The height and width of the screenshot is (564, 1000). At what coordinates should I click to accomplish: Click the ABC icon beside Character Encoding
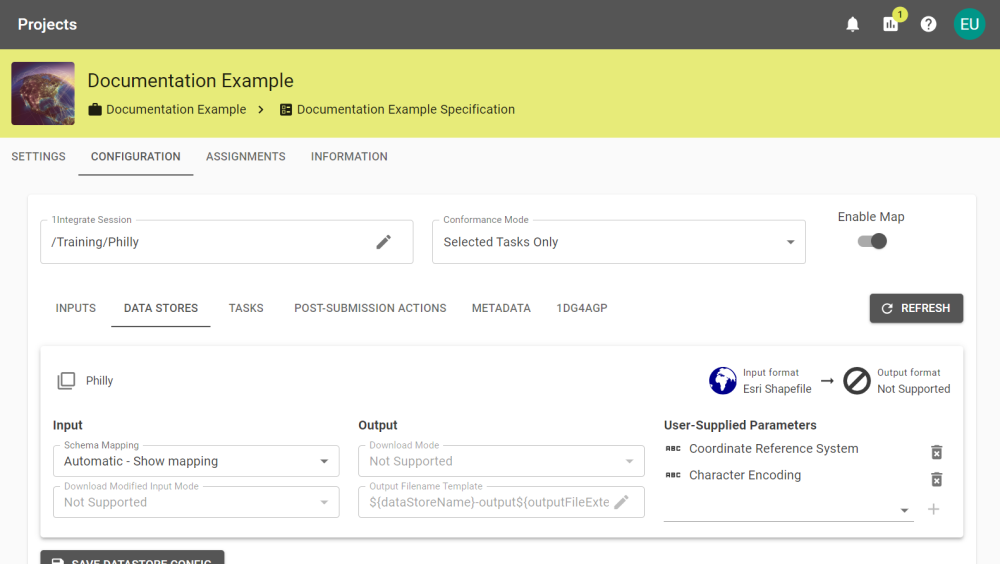tap(673, 475)
